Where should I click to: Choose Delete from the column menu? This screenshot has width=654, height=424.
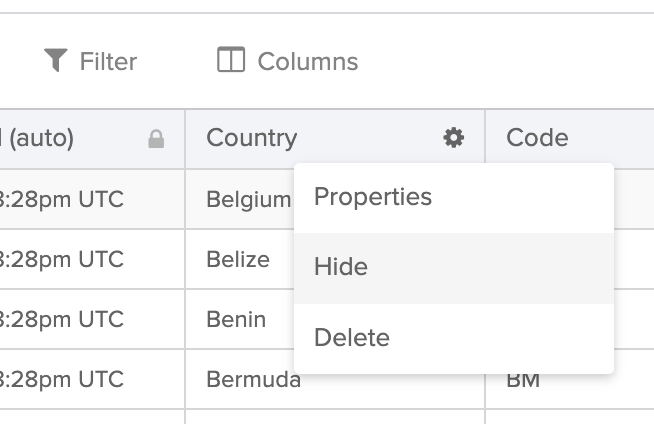(x=352, y=338)
